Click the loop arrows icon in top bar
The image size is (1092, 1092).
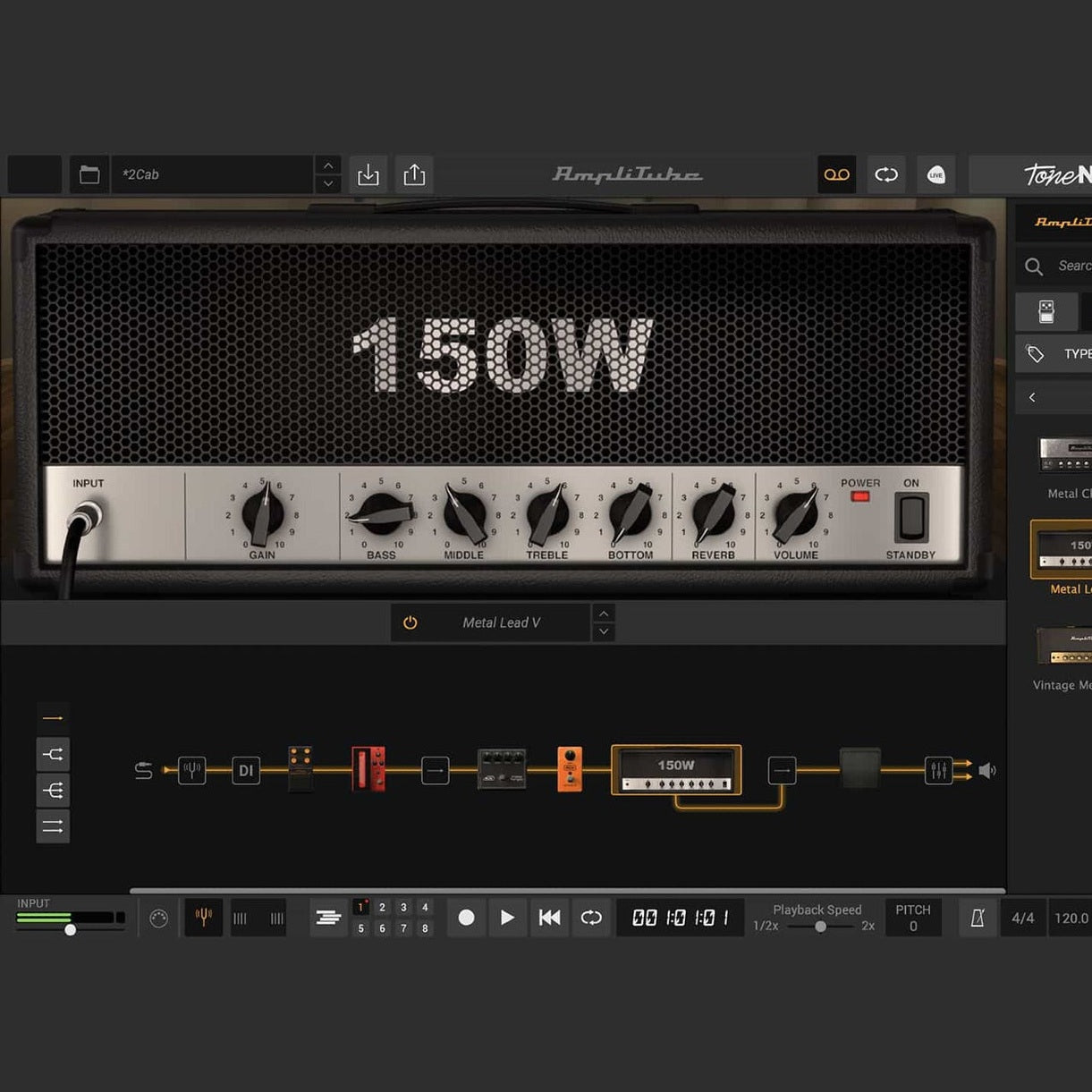(886, 174)
